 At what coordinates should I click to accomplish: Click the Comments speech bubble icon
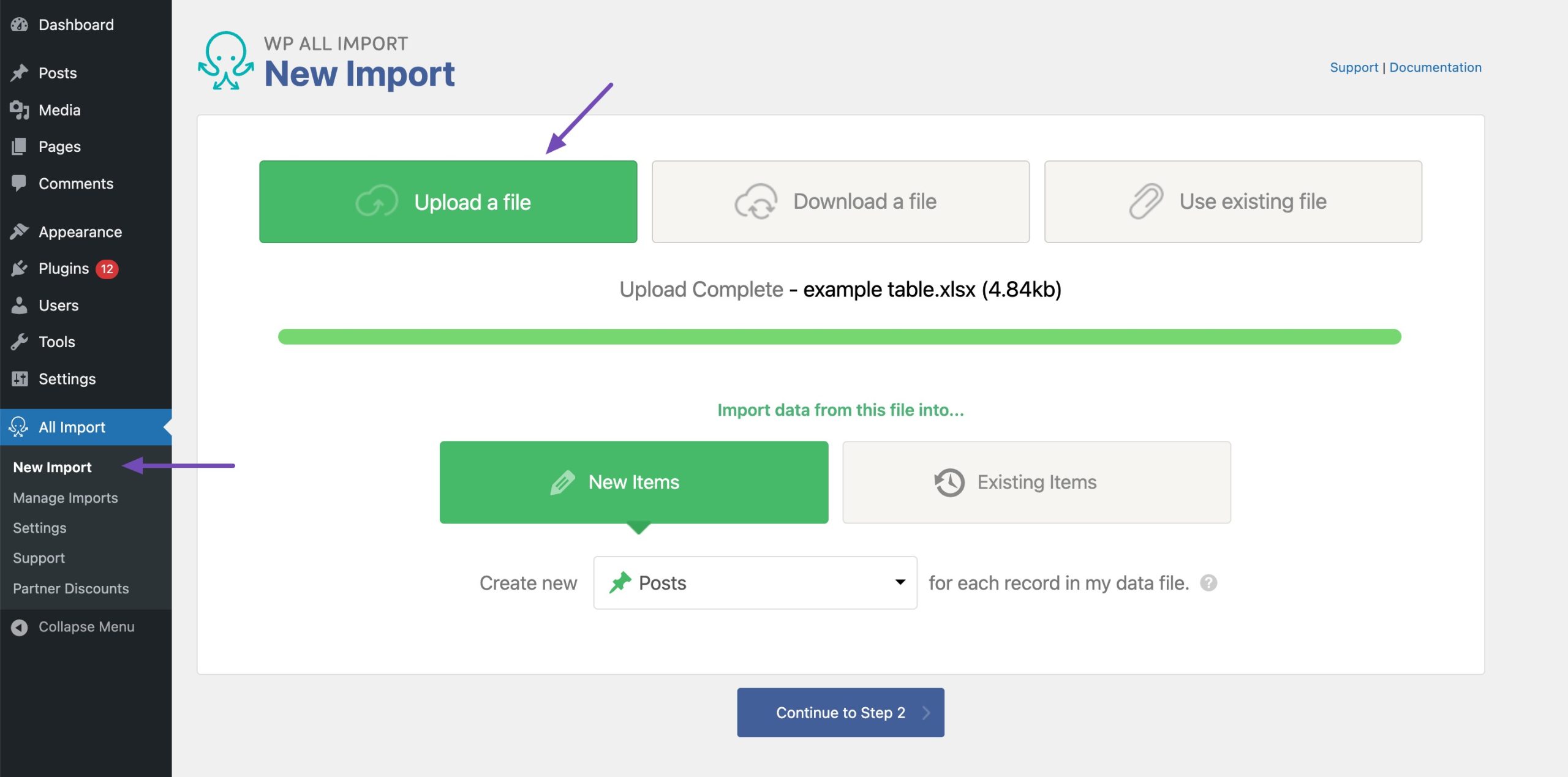point(20,183)
